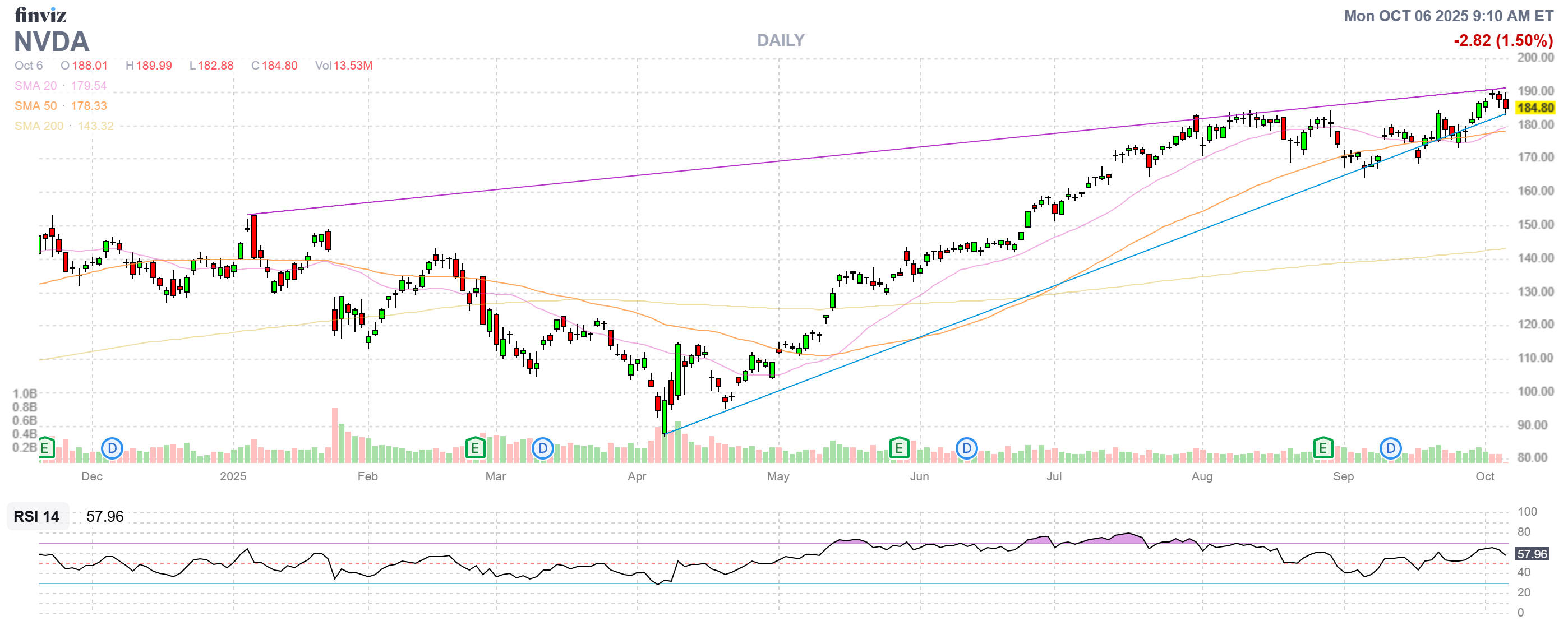Image resolution: width=1568 pixels, height=630 pixels.
Task: Click the 57.96 RSI value tag
Action: pyautogui.click(x=1532, y=554)
